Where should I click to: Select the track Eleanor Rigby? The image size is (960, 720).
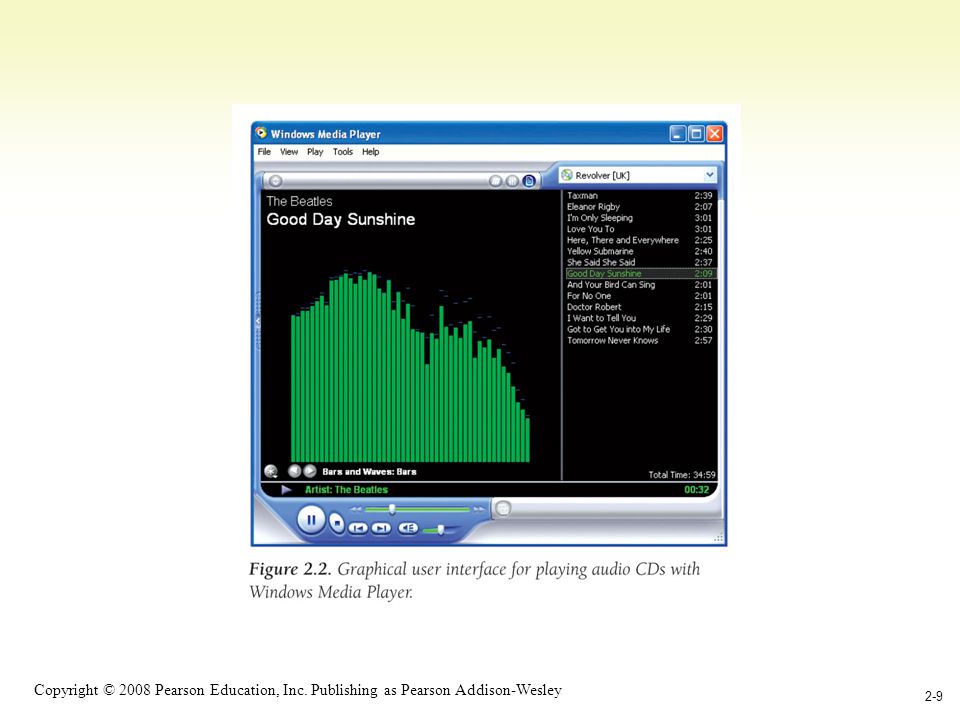(x=639, y=206)
